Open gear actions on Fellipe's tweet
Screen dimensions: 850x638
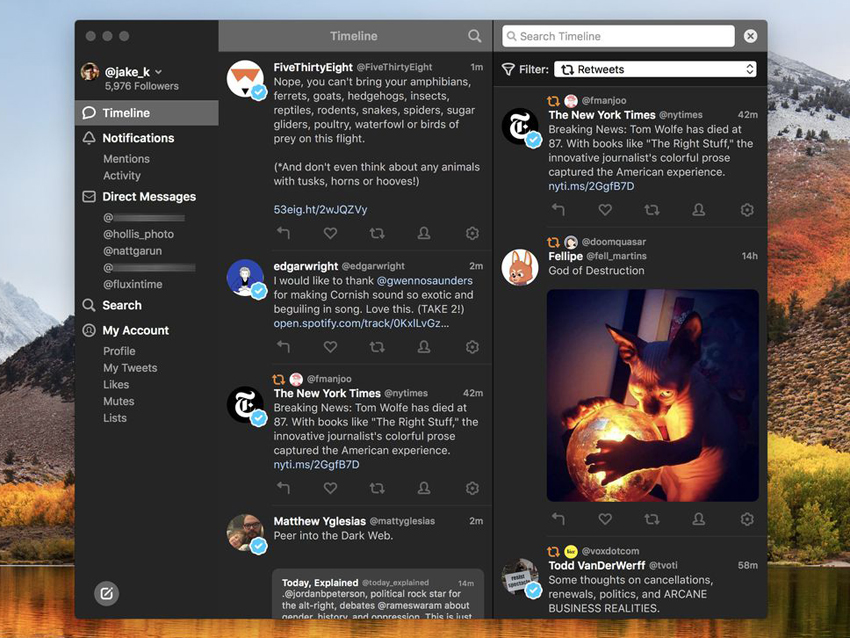[747, 519]
